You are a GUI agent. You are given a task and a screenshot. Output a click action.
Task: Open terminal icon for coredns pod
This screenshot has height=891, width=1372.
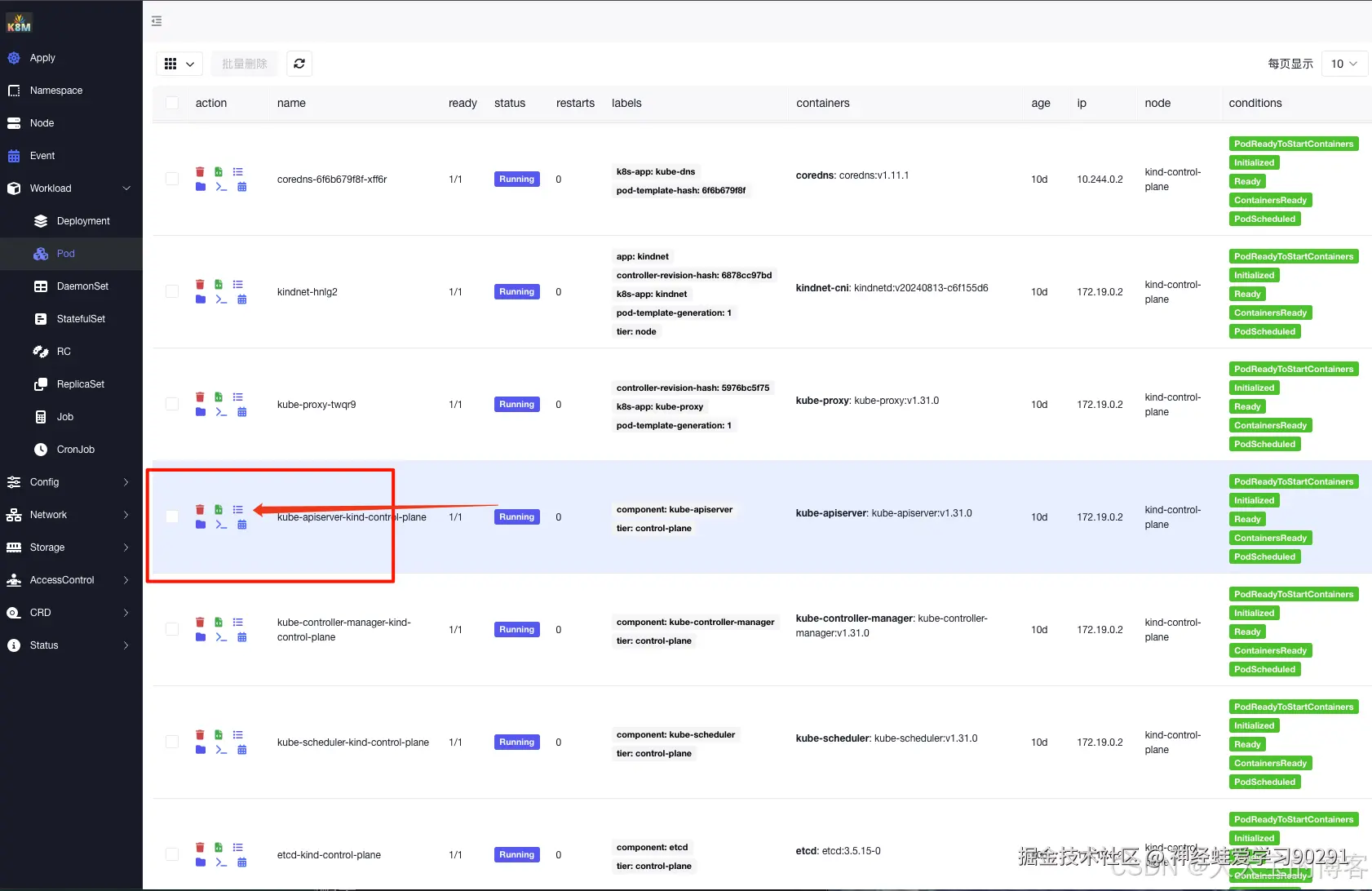[x=221, y=187]
